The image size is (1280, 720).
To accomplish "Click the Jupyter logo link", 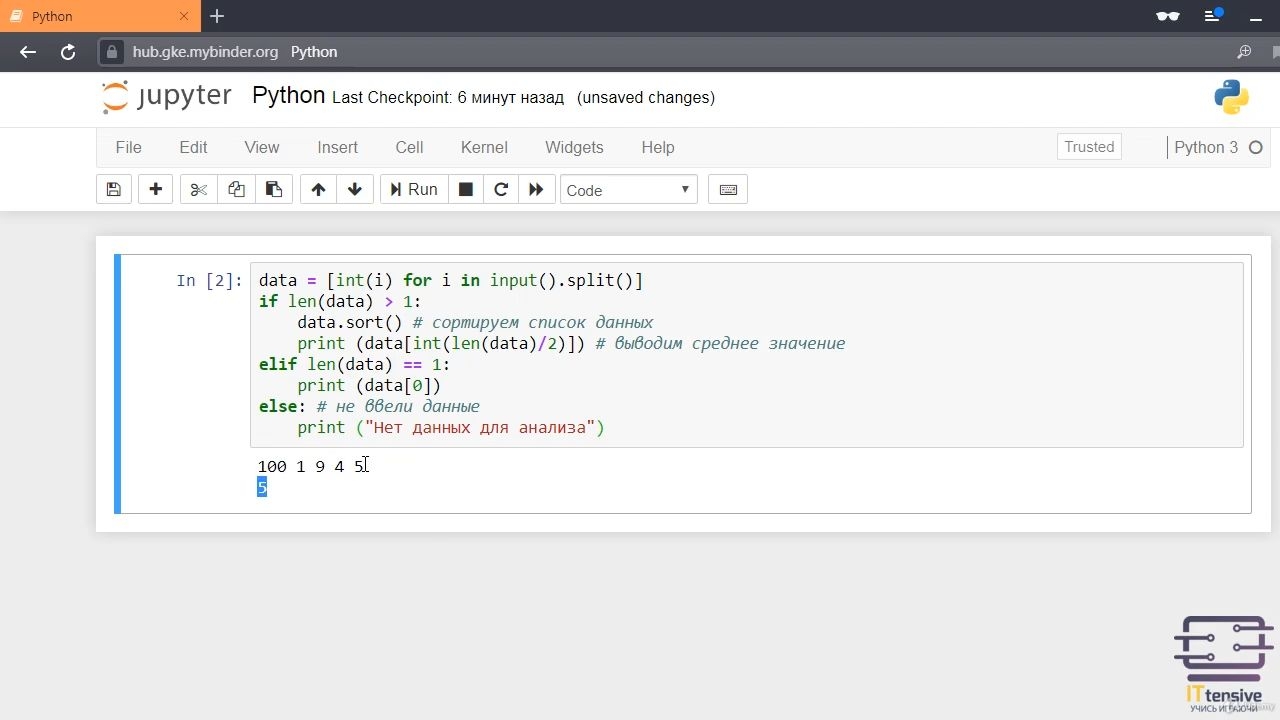I will (167, 97).
